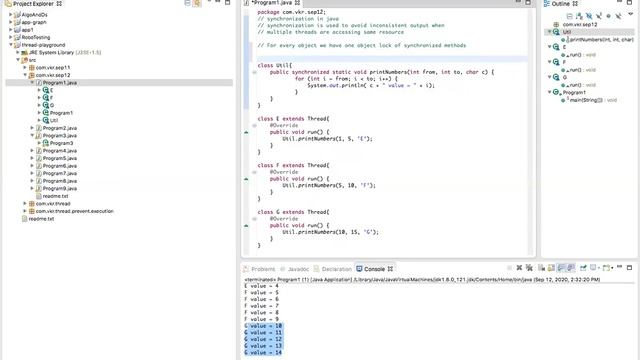This screenshot has height=360, width=640.
Task: Click the Outline view tab
Action: coord(561,4)
